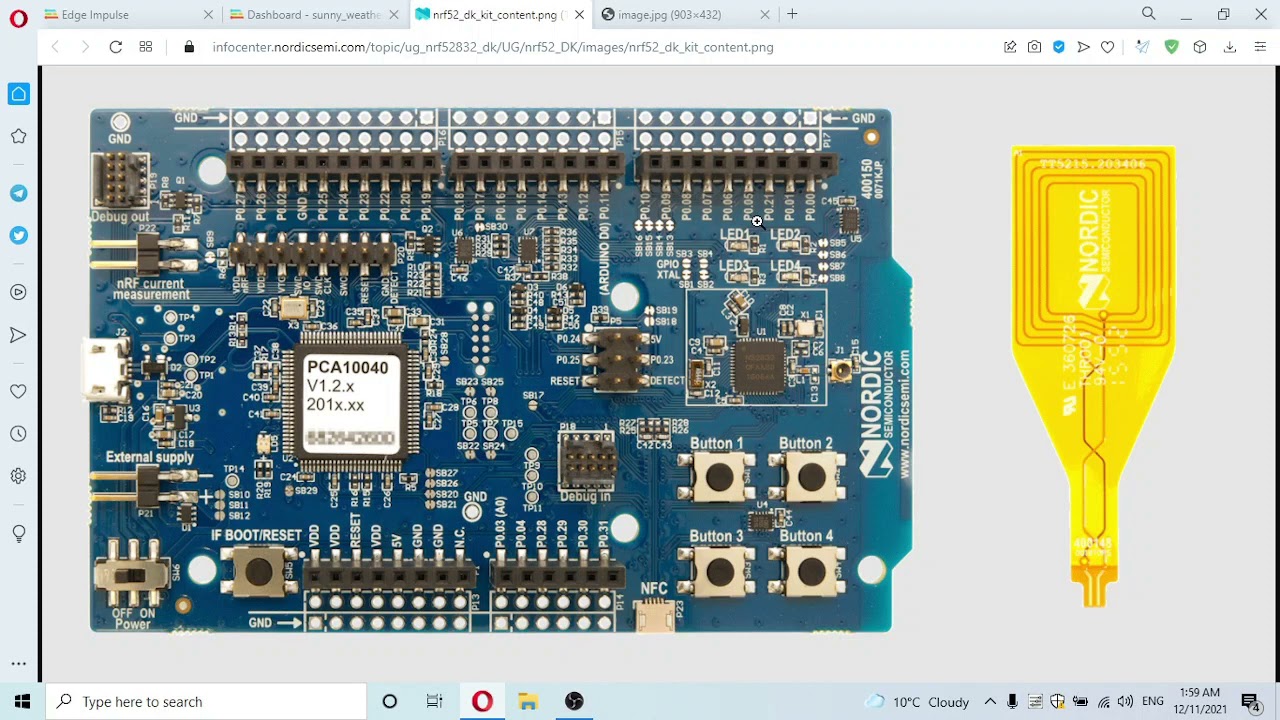Reload the current page

click(116, 47)
